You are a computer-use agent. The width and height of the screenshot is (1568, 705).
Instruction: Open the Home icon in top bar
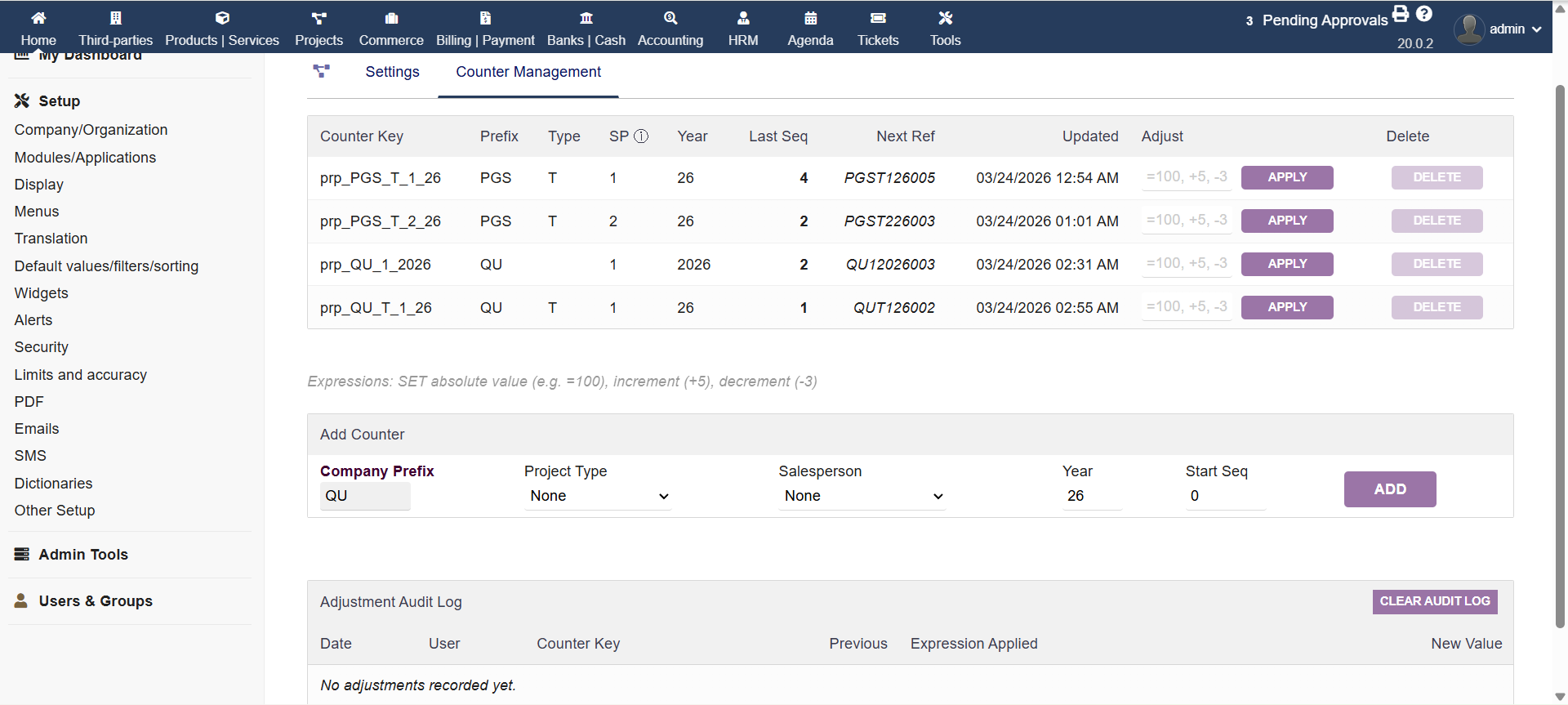click(x=38, y=18)
